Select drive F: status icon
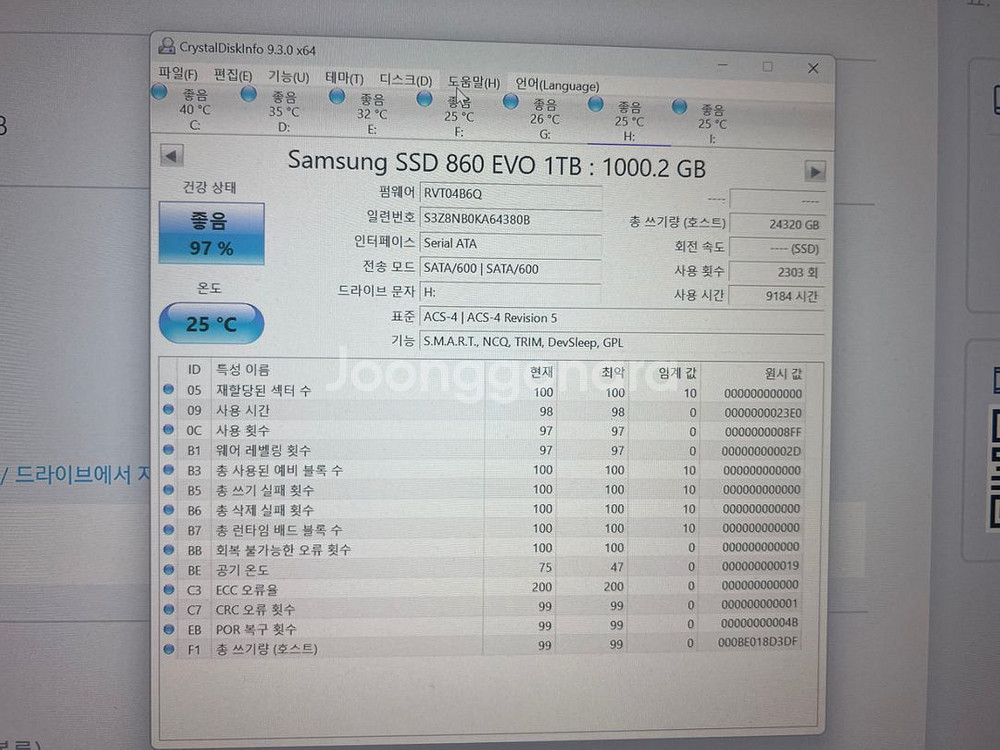The image size is (1000, 750). (424, 99)
